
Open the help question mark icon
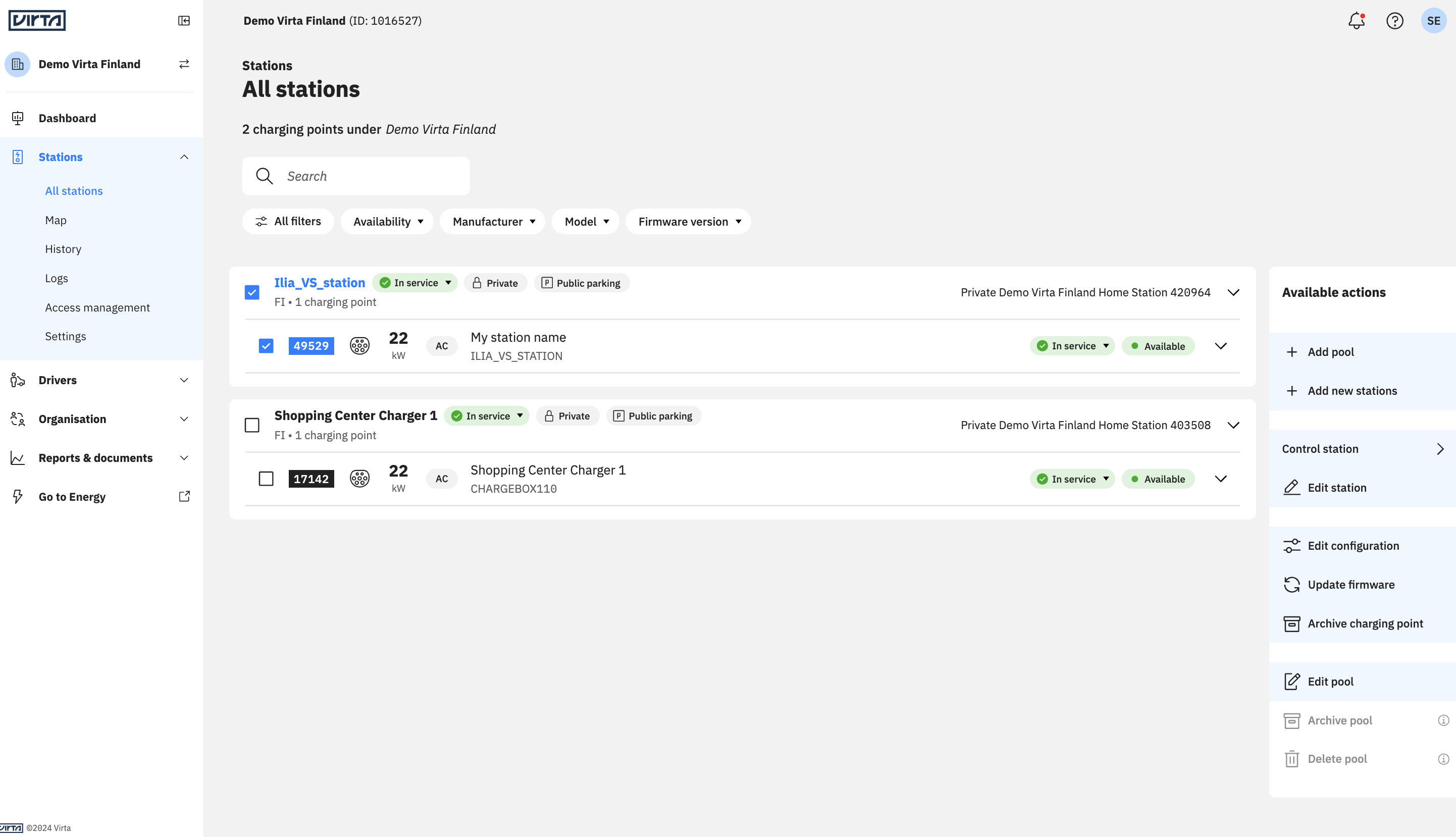click(x=1394, y=21)
